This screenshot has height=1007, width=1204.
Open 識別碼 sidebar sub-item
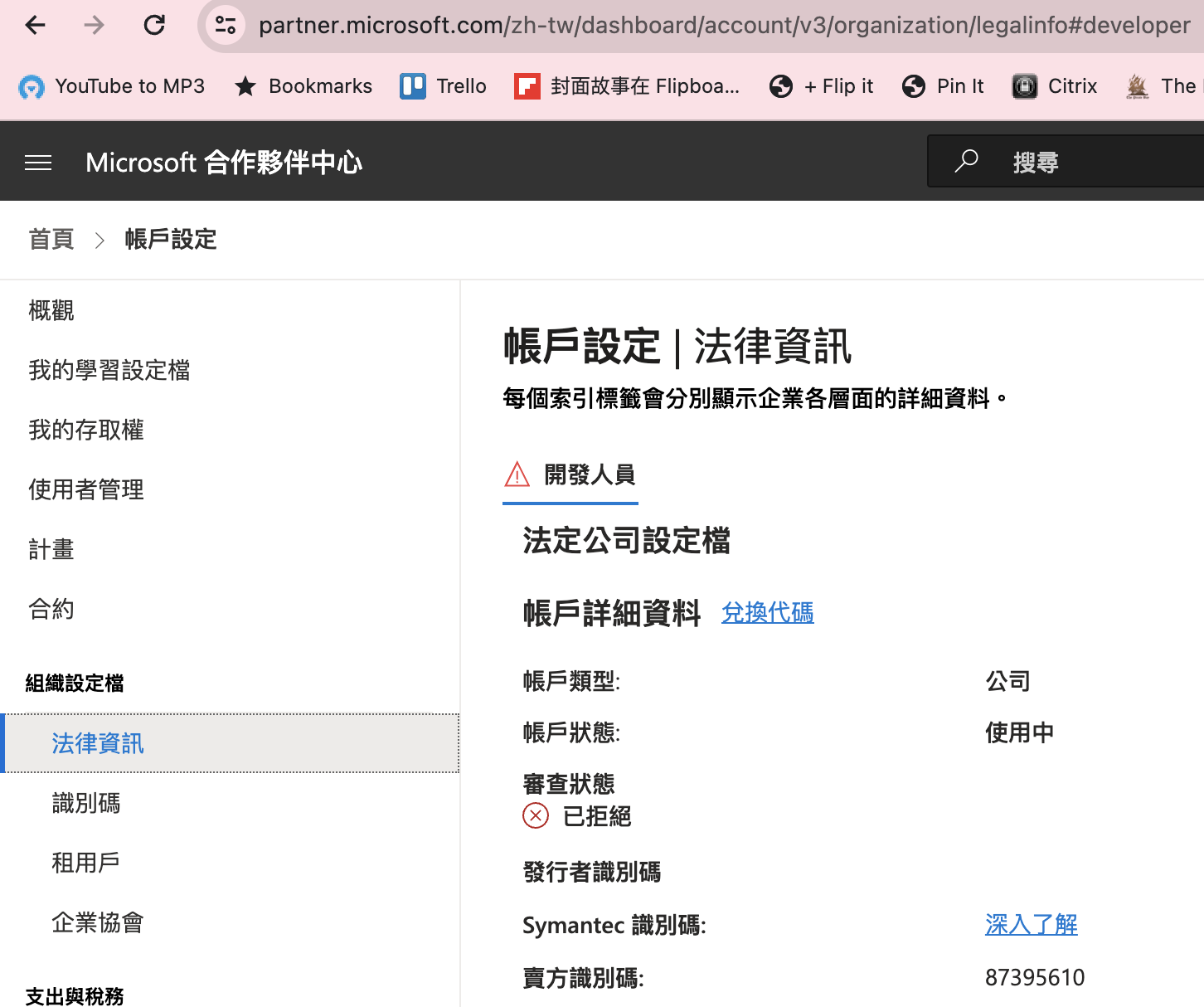86,803
